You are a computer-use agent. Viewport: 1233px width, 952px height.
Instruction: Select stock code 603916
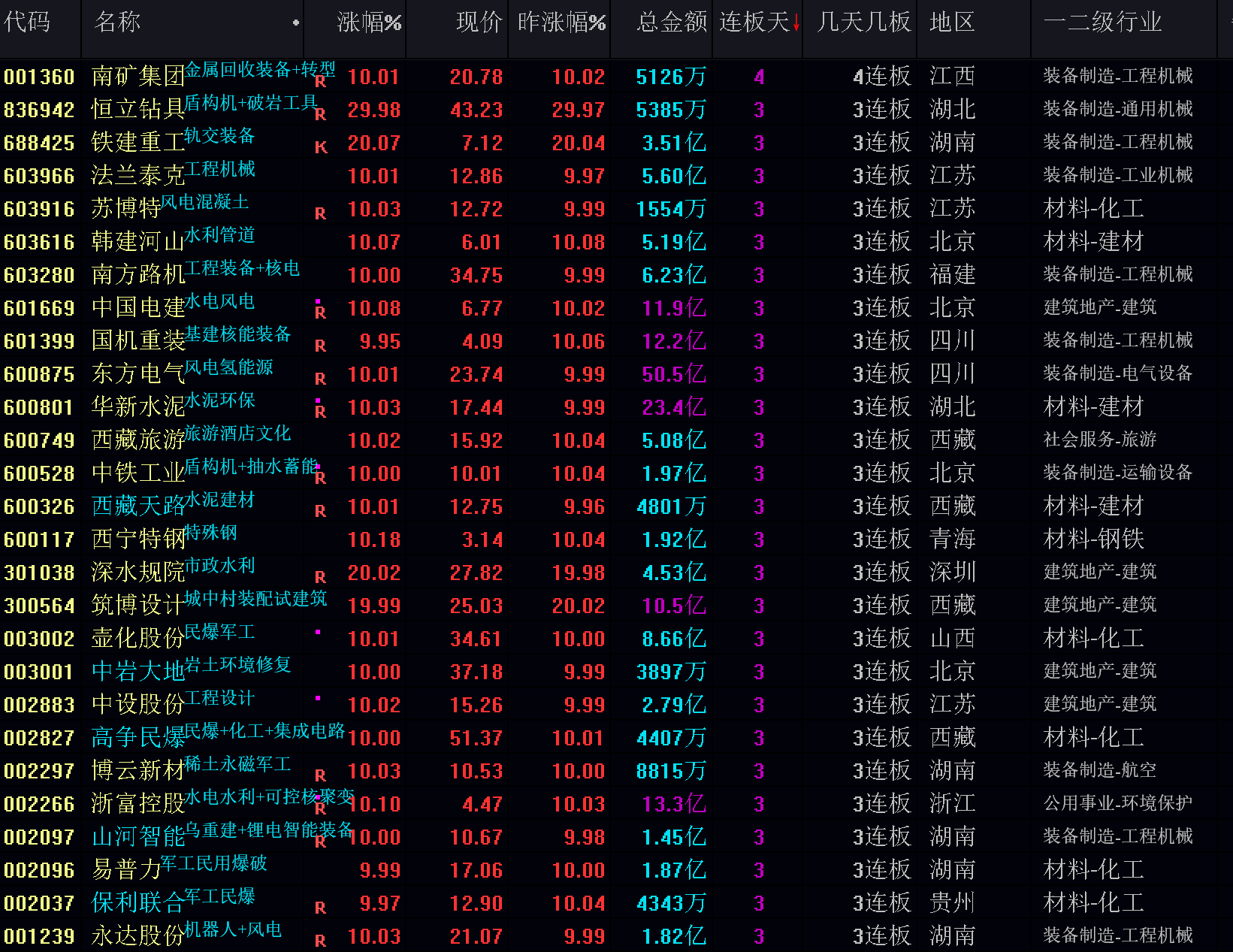[x=39, y=209]
